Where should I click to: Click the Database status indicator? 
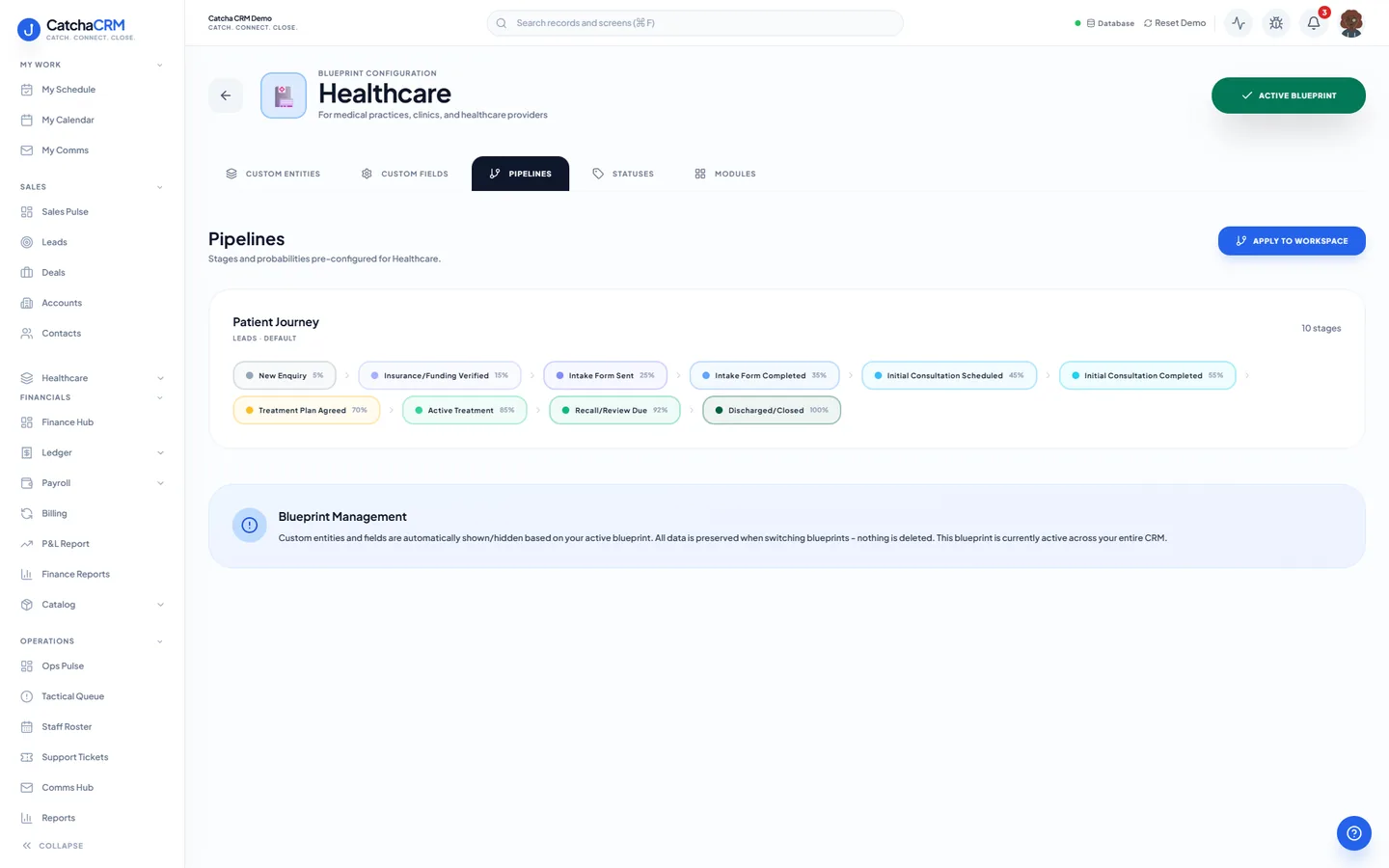tap(1105, 23)
